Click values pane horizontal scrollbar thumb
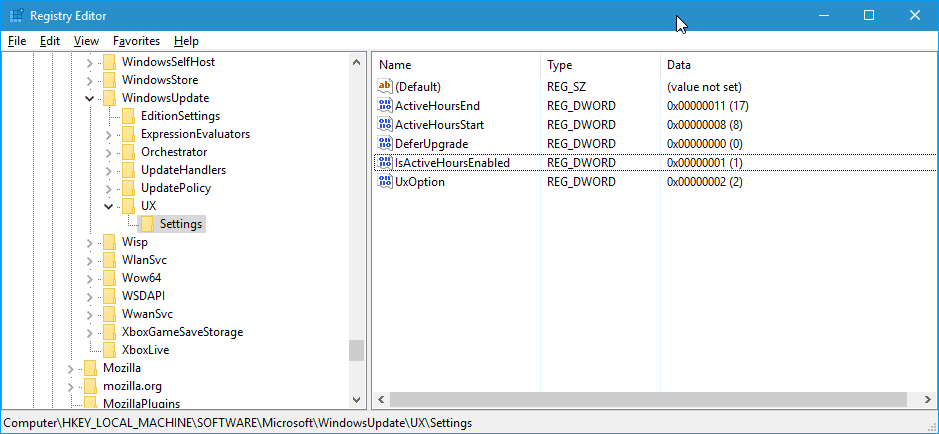 [647, 399]
